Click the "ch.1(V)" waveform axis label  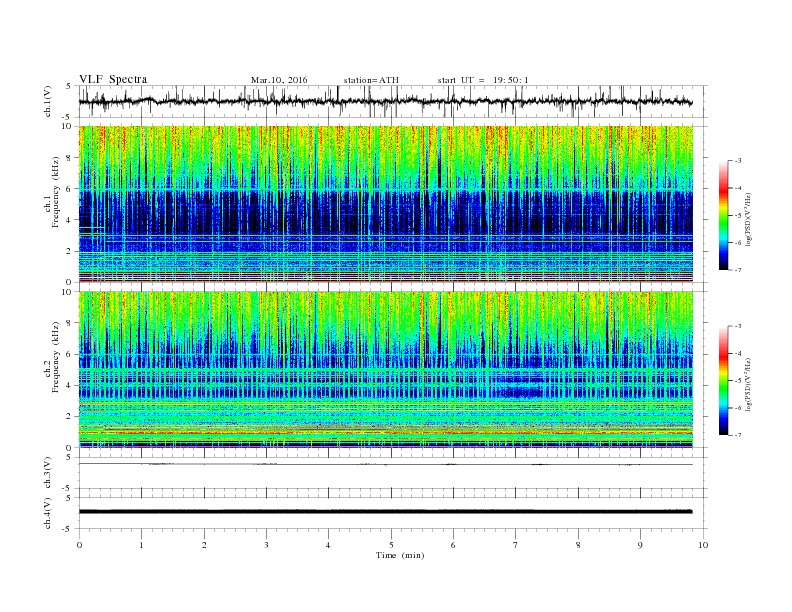coord(48,101)
